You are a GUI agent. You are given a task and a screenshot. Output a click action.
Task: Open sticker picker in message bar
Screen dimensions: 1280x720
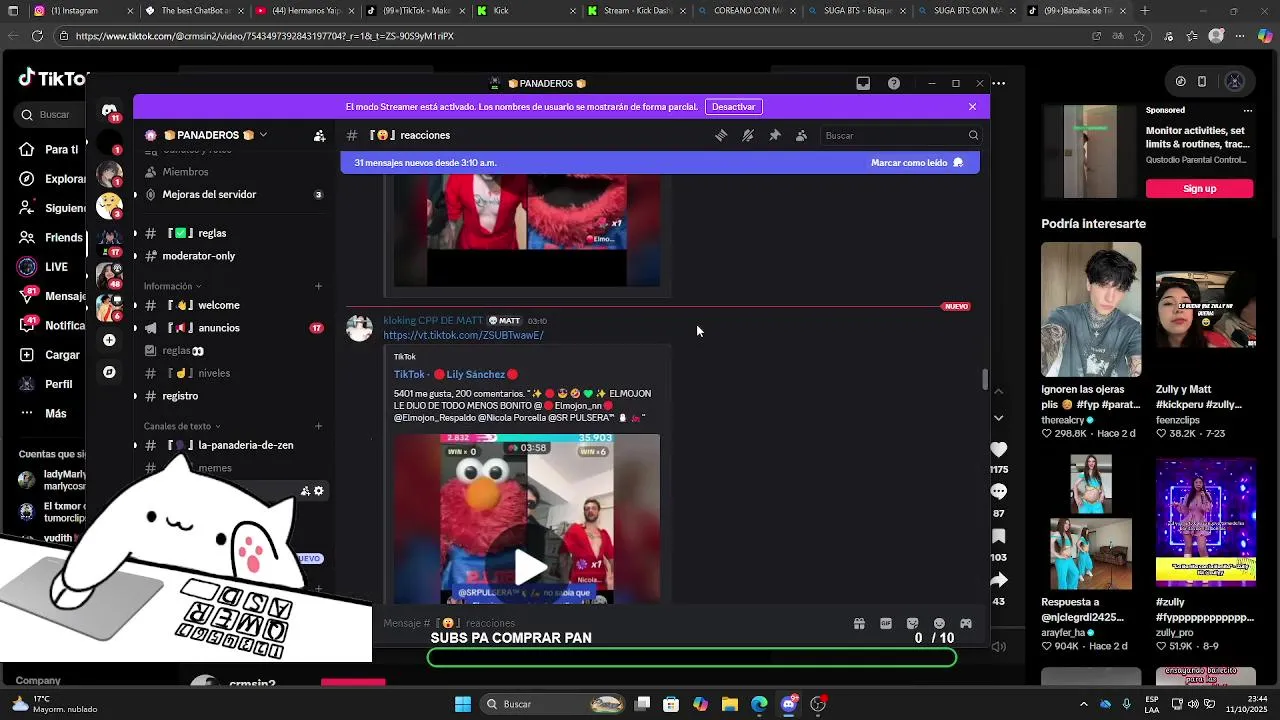pos(912,623)
